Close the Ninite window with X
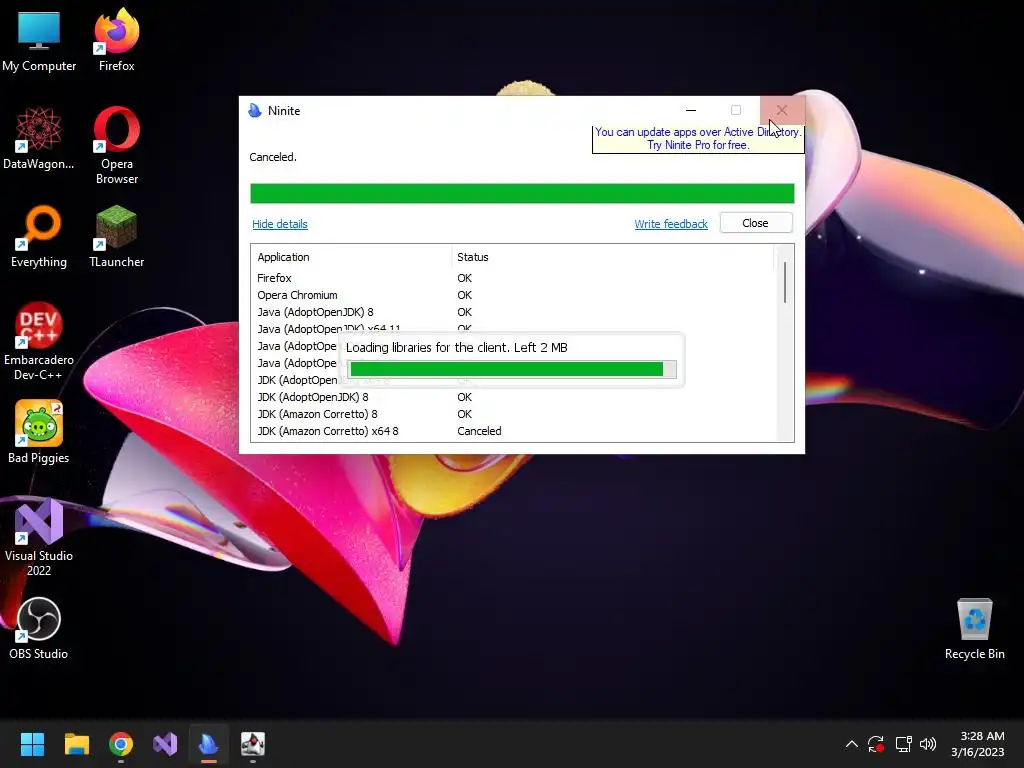Screen dimensions: 1024x768 (x=782, y=110)
